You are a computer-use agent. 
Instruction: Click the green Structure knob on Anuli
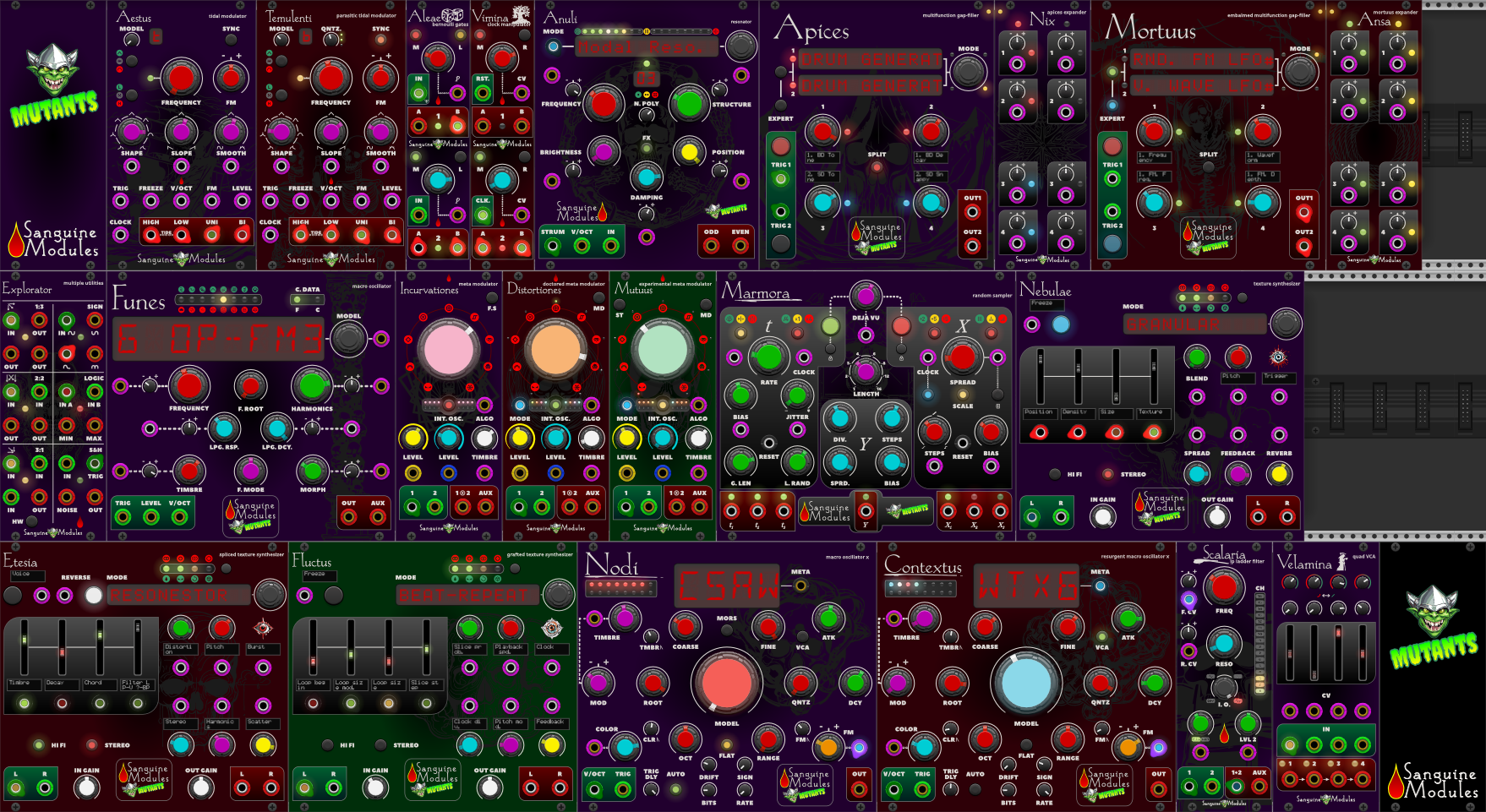[x=689, y=104]
